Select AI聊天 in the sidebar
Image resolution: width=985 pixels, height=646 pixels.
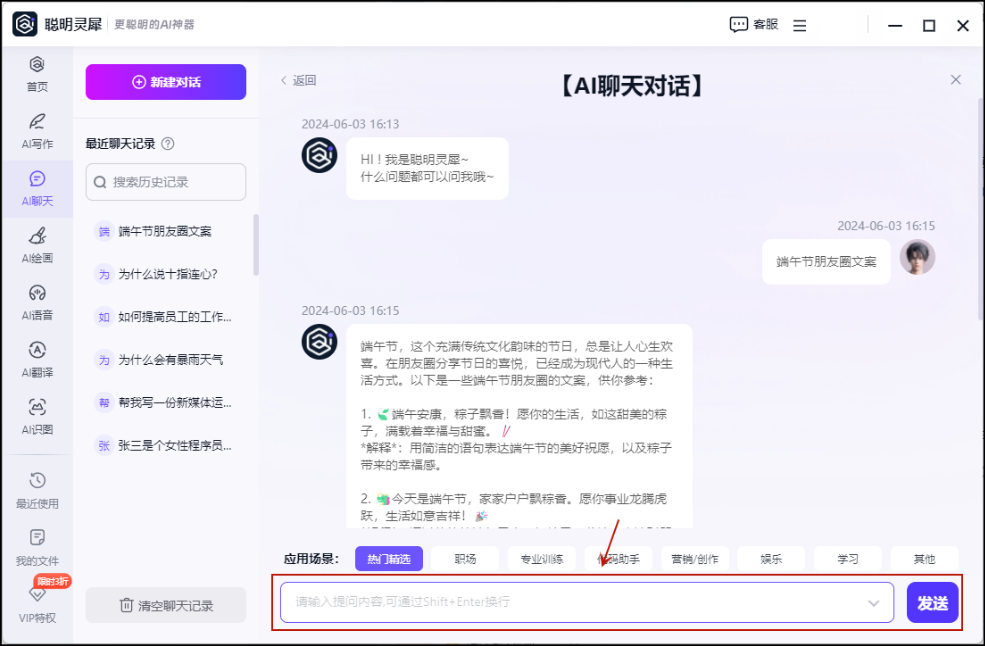(37, 189)
